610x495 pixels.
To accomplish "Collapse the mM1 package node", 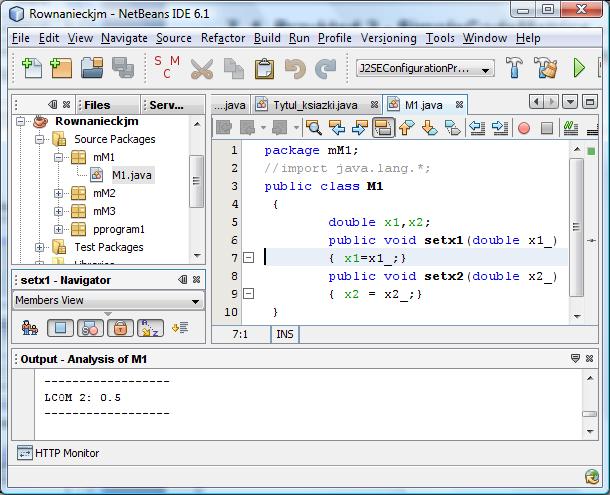I will click(58, 157).
